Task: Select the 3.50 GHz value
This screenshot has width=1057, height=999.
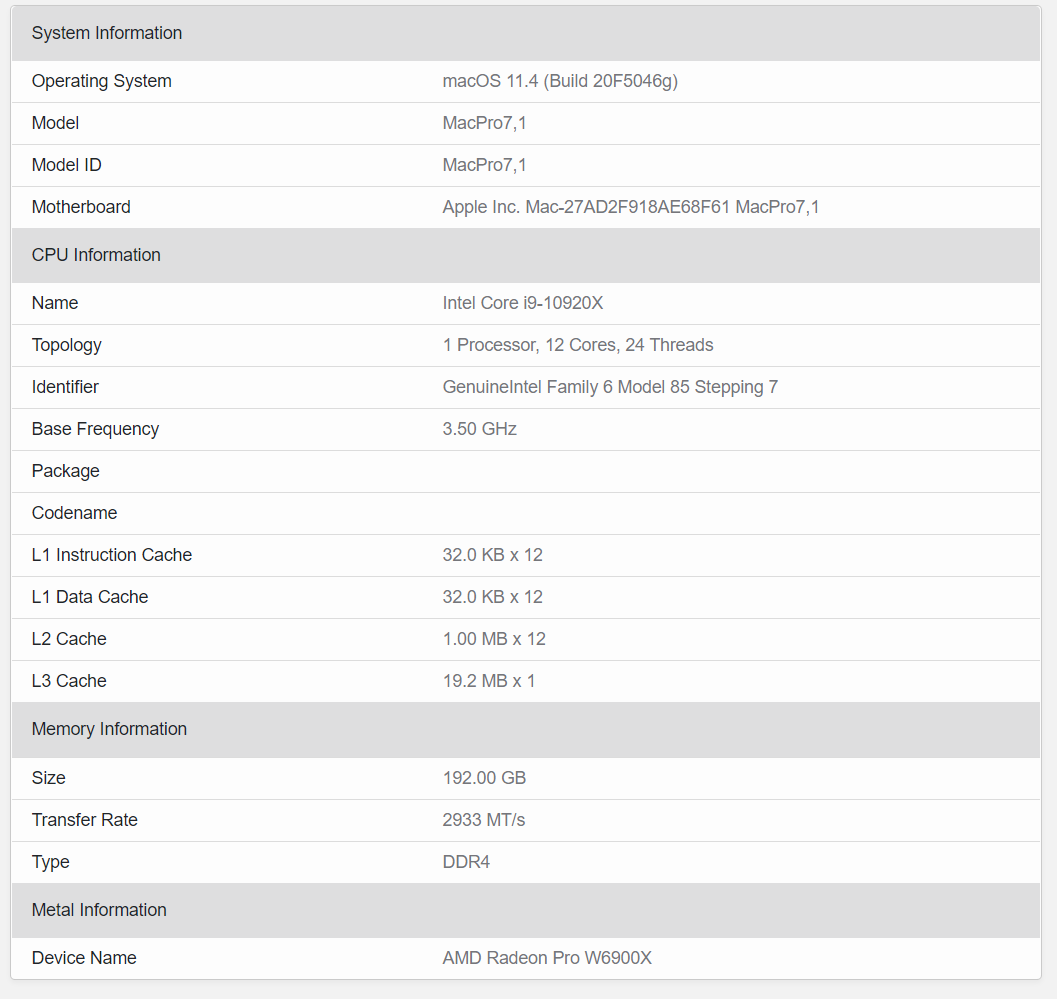Action: point(479,429)
